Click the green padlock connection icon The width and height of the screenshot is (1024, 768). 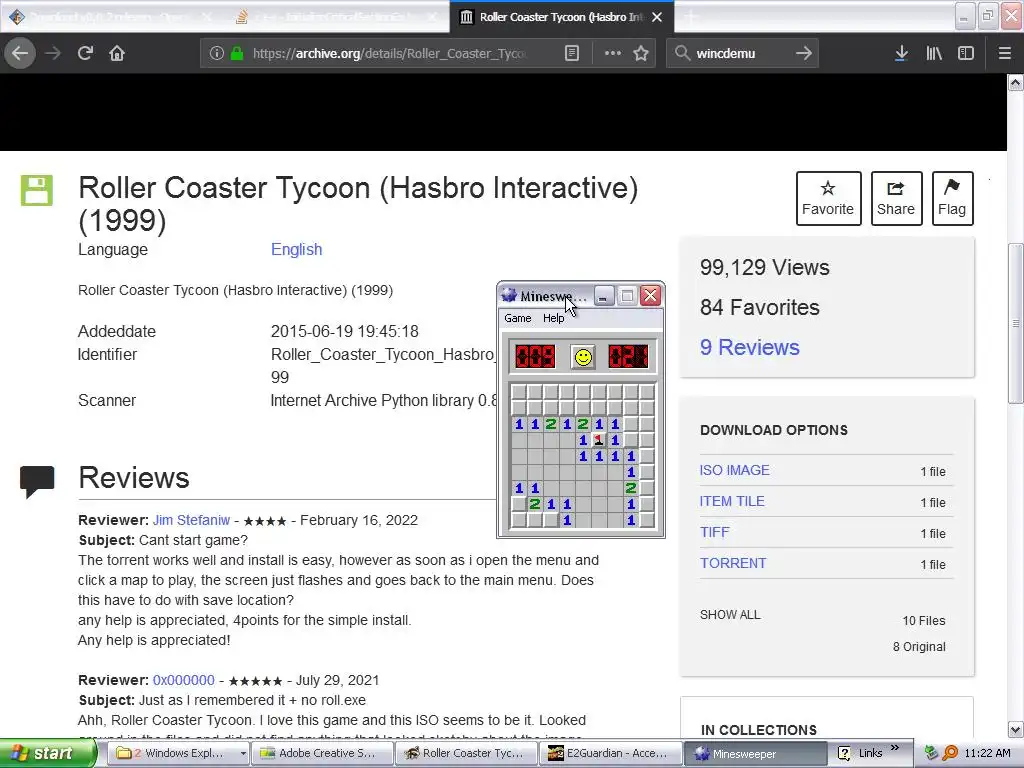click(x=237, y=53)
